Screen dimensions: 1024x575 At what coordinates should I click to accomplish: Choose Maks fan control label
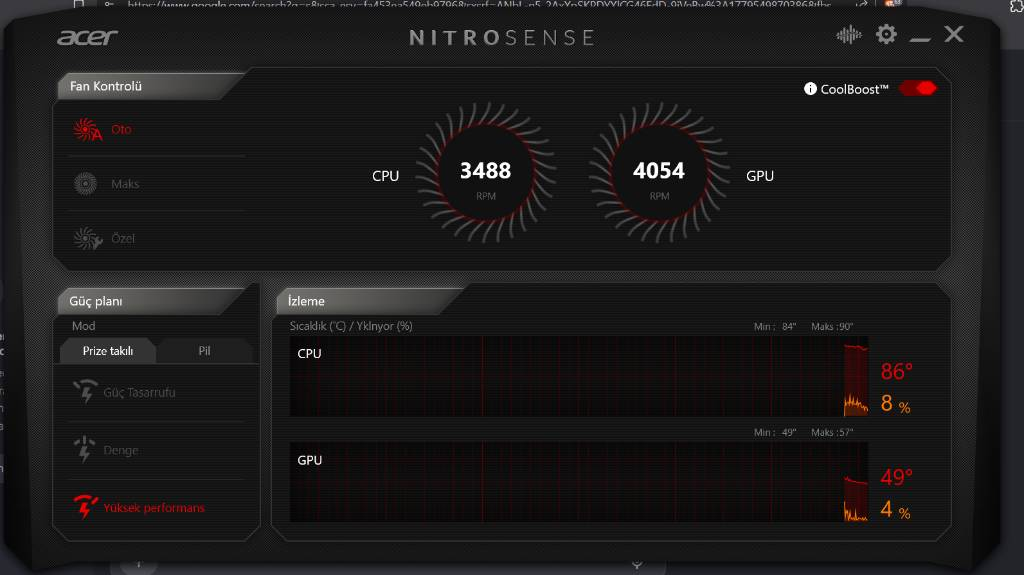[x=125, y=184]
